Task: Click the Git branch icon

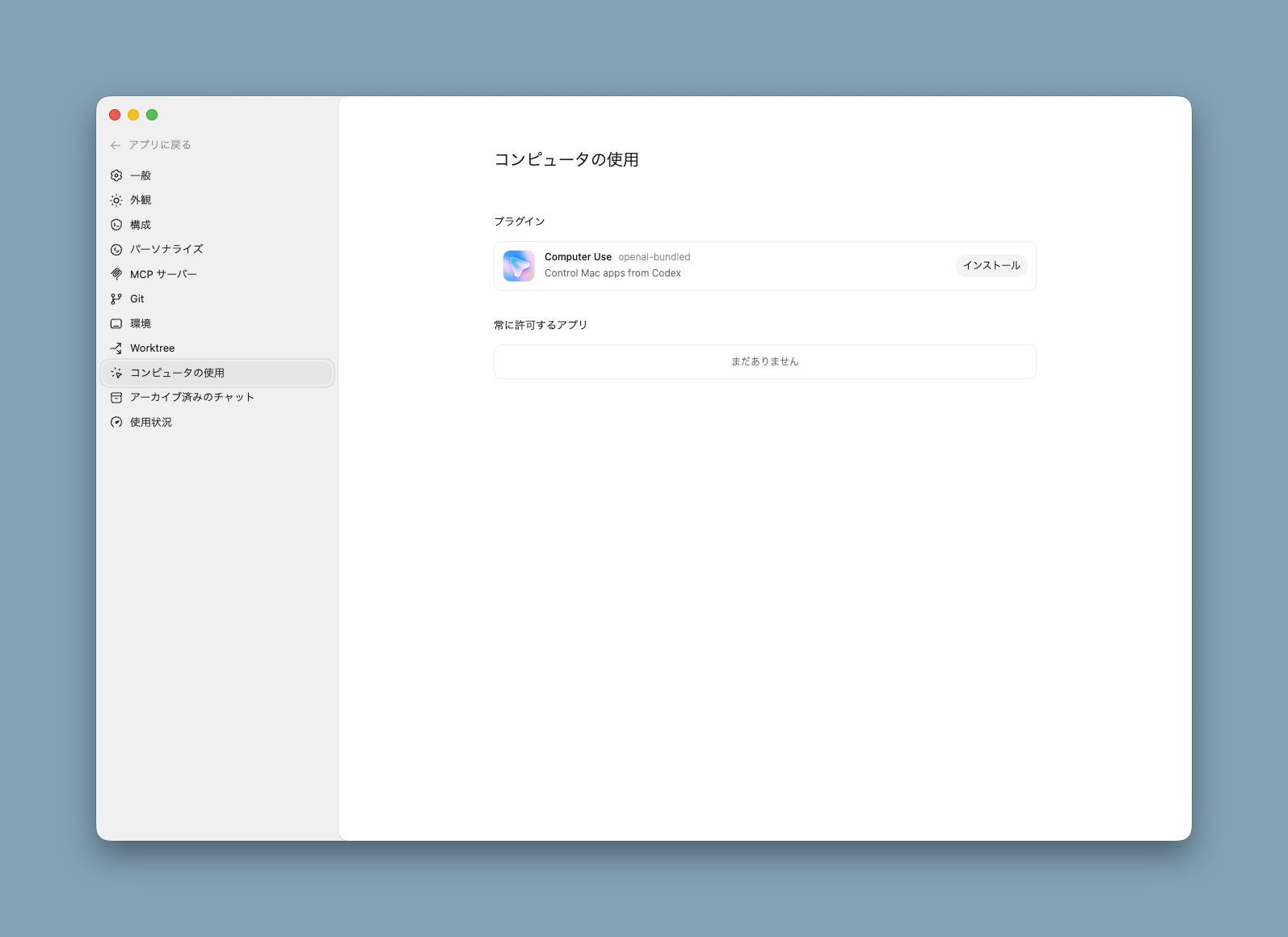Action: 116,299
